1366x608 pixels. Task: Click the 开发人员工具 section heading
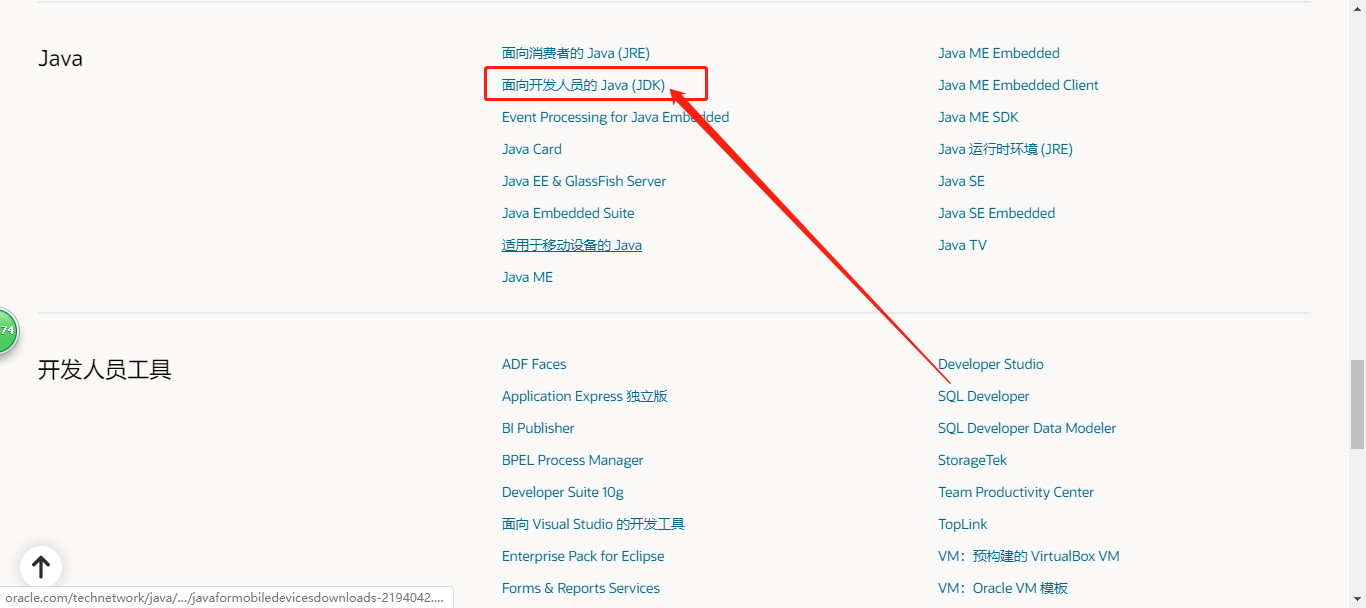point(105,370)
